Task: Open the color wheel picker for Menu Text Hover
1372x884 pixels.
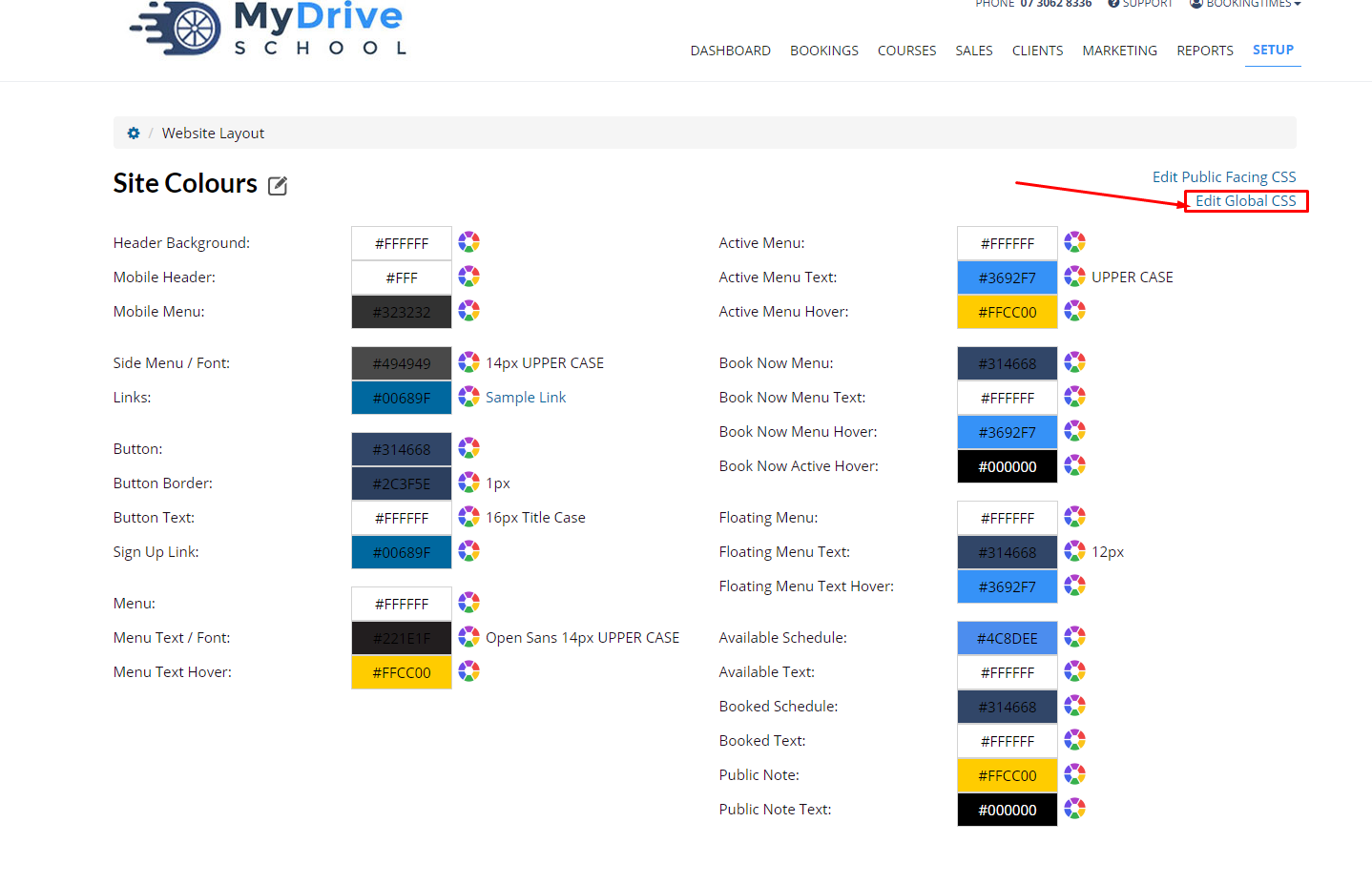Action: [468, 671]
